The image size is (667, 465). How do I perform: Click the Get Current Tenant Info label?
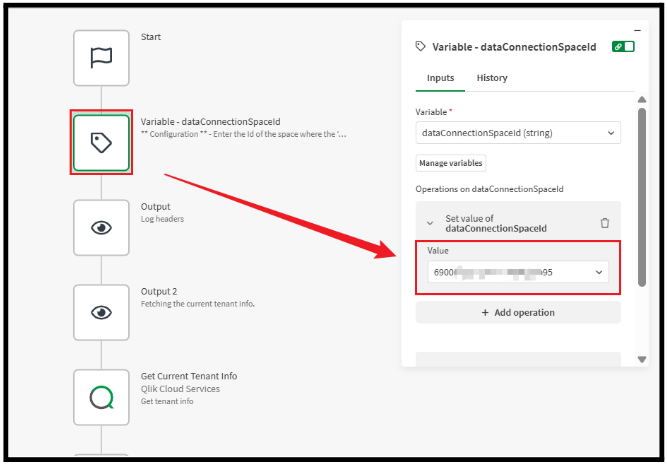click(x=189, y=376)
